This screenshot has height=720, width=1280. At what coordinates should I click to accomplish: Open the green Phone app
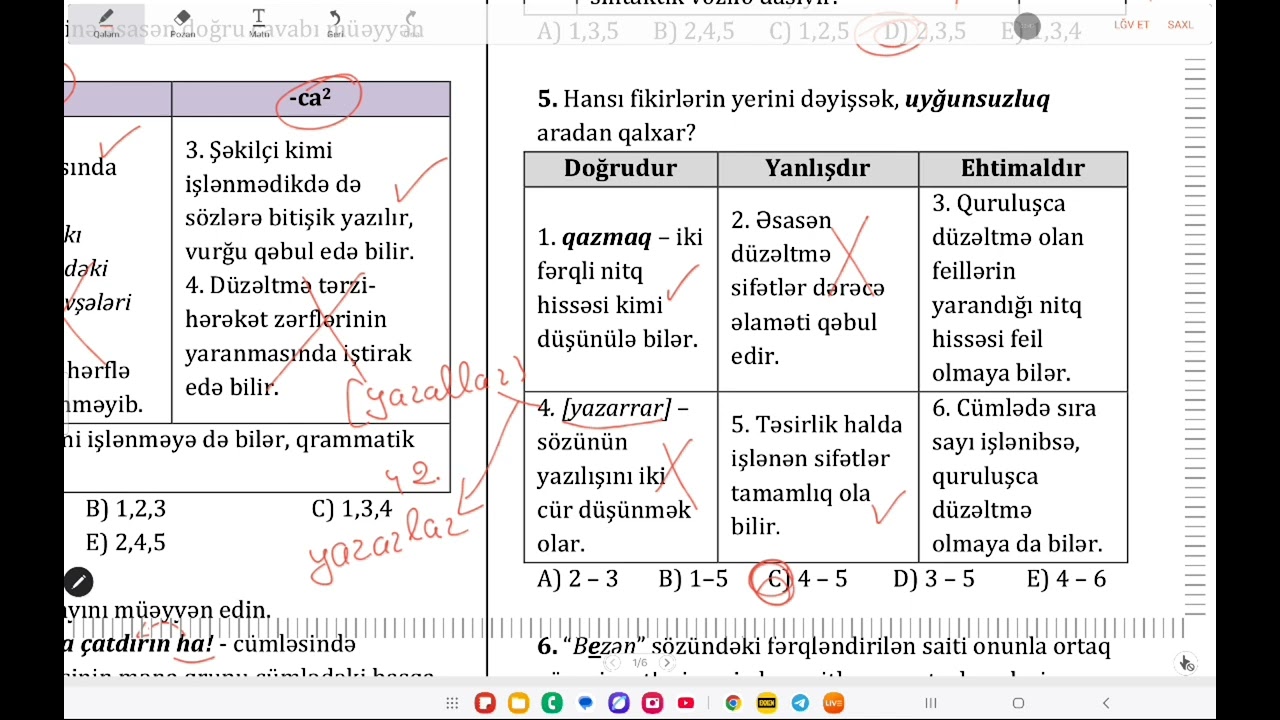coord(552,703)
